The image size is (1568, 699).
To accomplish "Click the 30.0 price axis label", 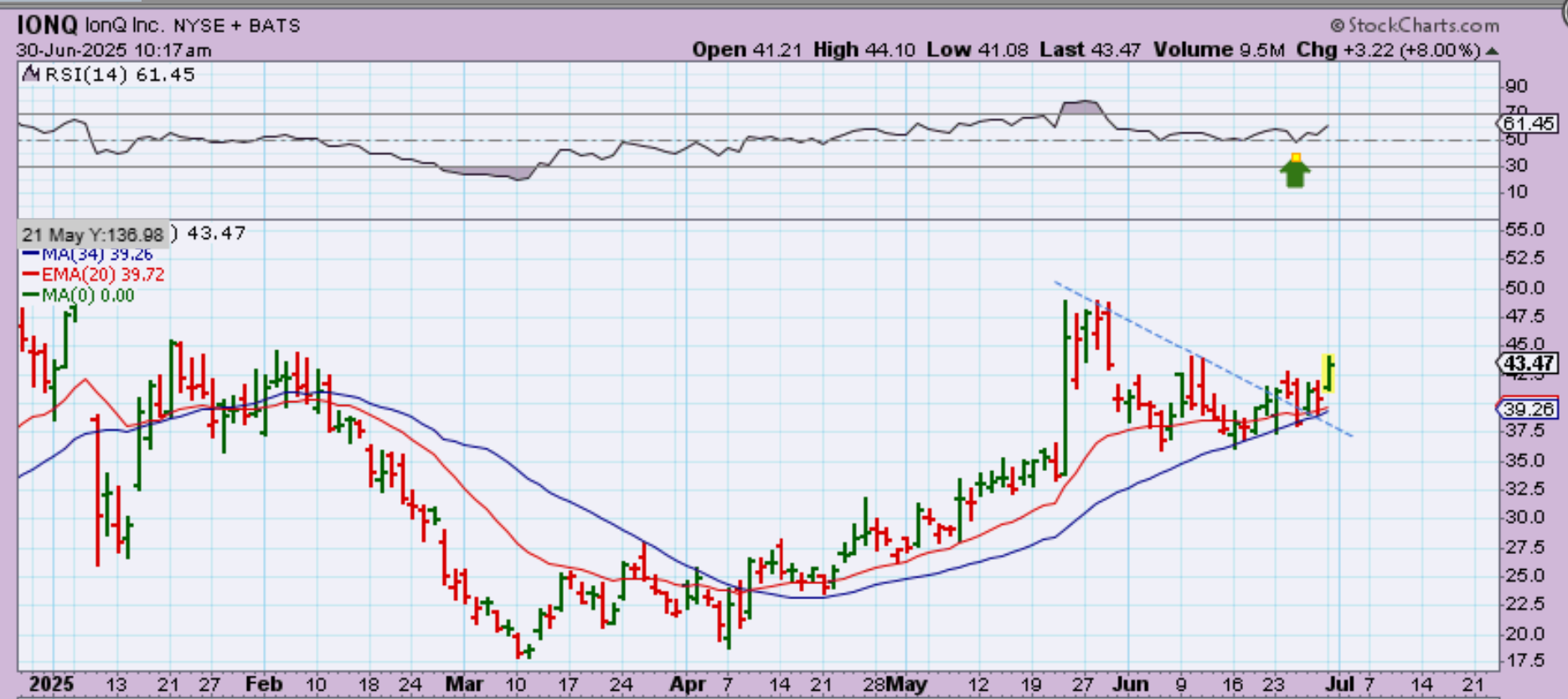I will [1524, 517].
